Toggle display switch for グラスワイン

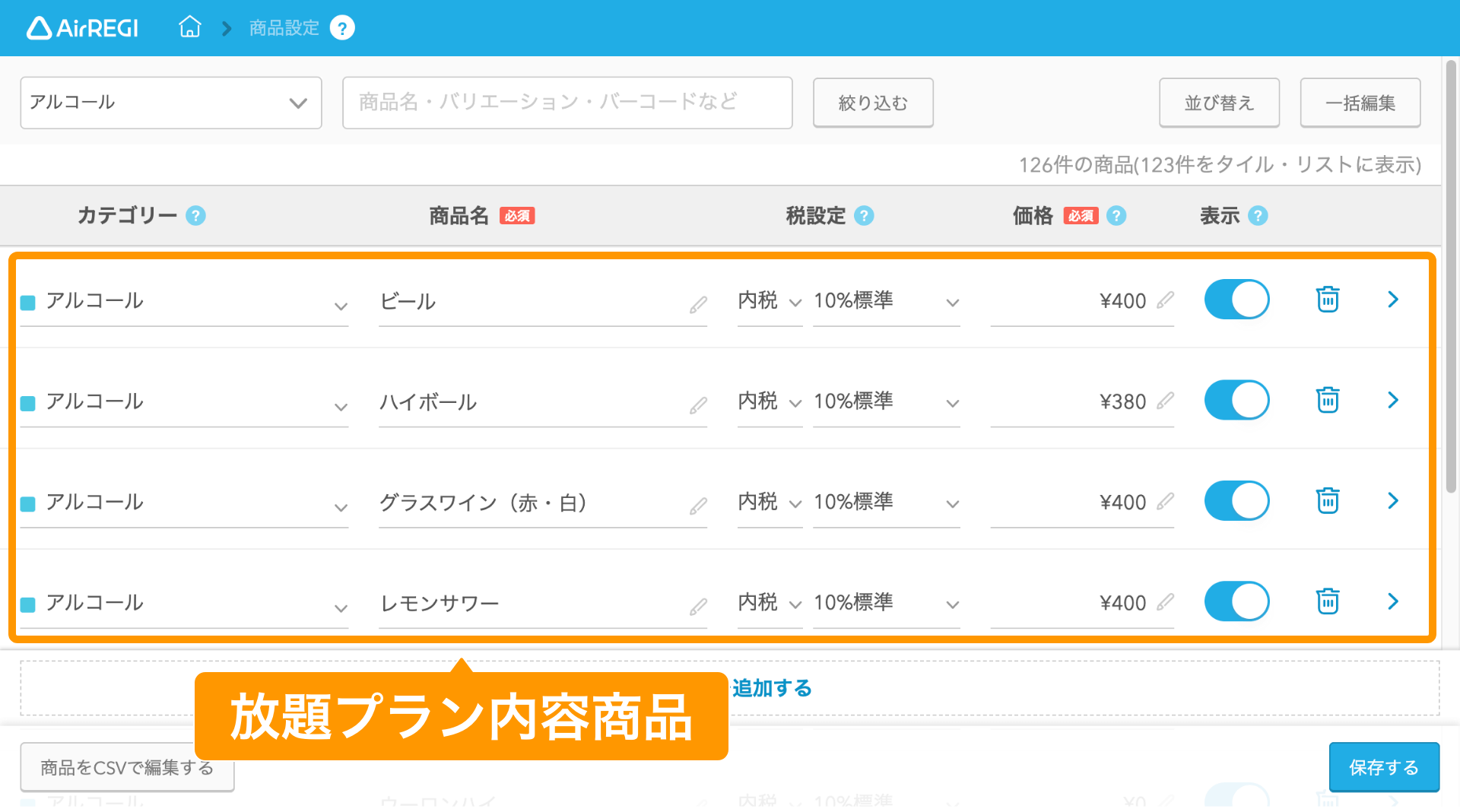coord(1237,501)
